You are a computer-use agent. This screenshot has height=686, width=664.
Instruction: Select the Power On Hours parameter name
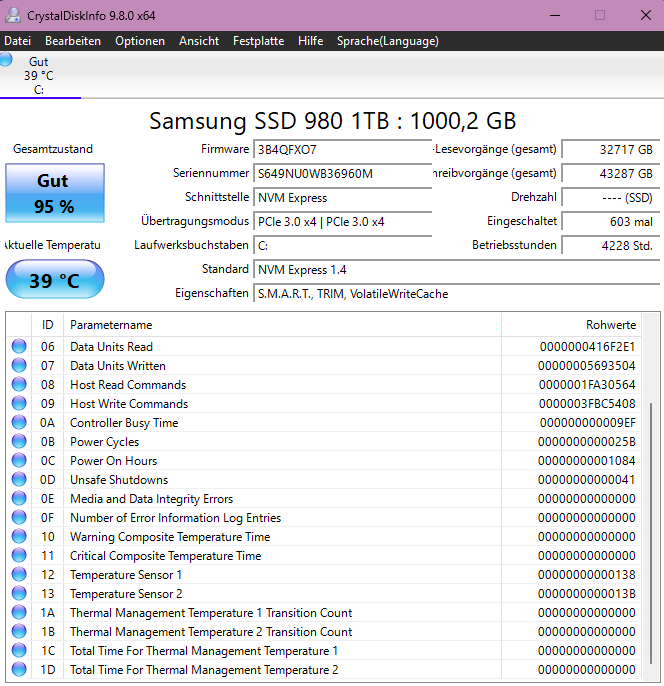113,461
